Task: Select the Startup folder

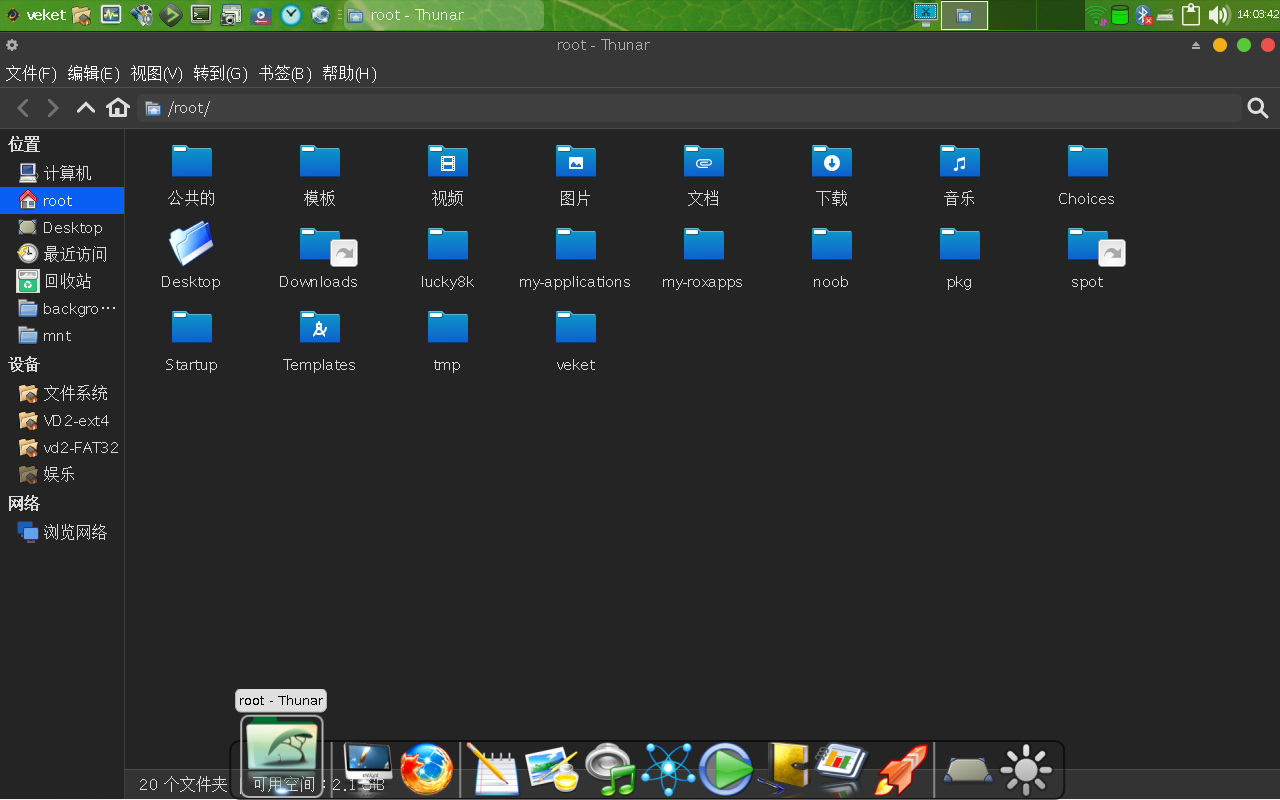Action: (191, 340)
